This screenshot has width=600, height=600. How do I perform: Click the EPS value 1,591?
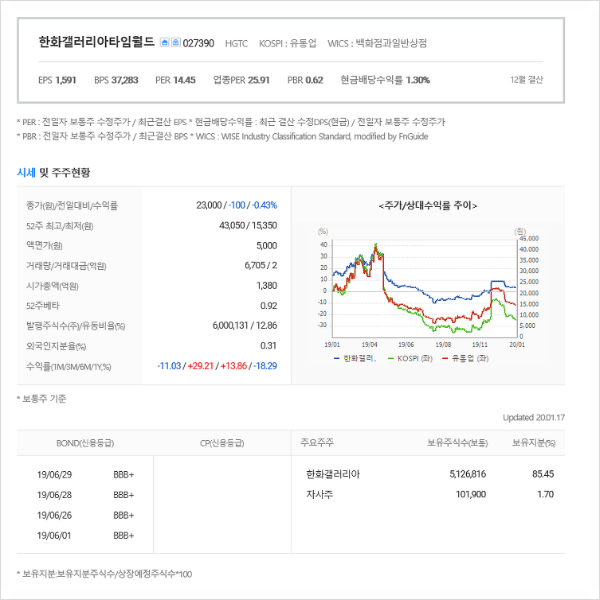[x=66, y=80]
